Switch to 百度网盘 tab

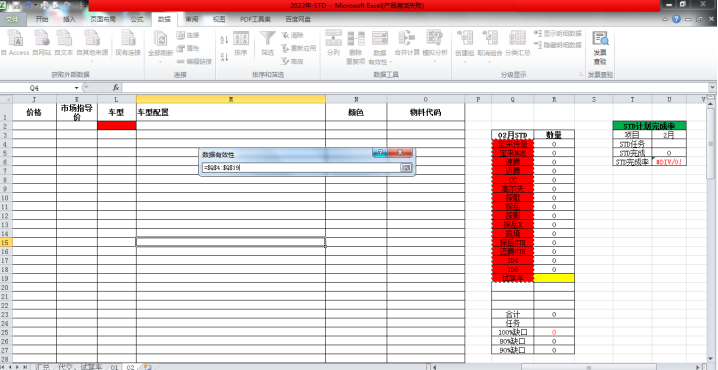298,19
